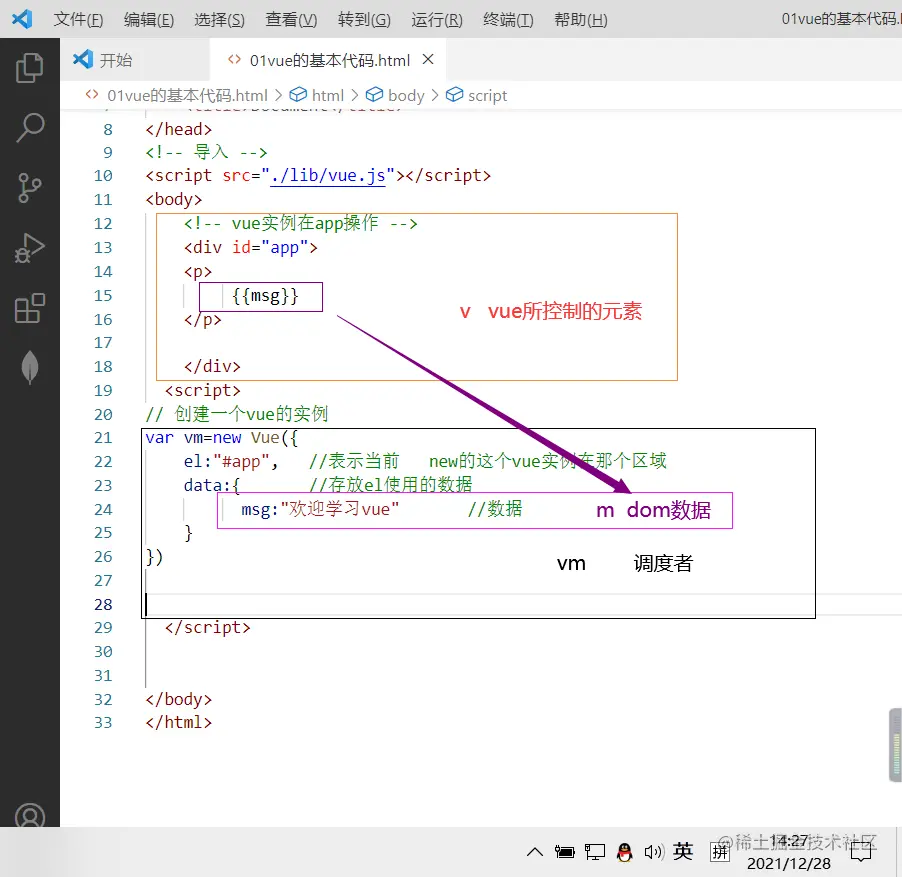
Task: Click the battery icon in system tray
Action: (564, 852)
